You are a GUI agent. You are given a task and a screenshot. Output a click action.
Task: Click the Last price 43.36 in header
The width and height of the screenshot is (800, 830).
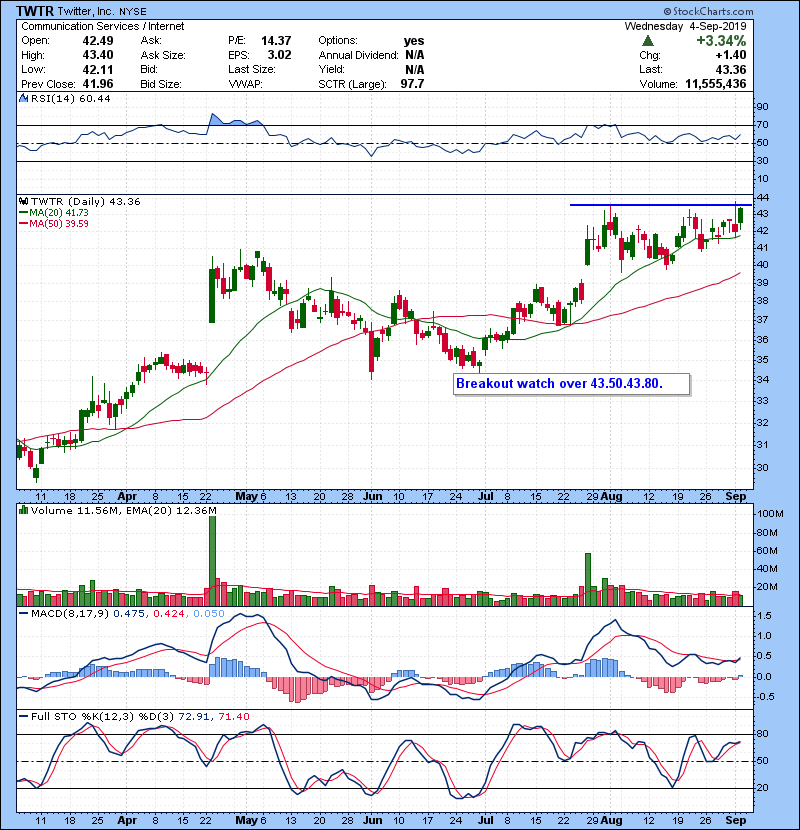click(x=731, y=69)
